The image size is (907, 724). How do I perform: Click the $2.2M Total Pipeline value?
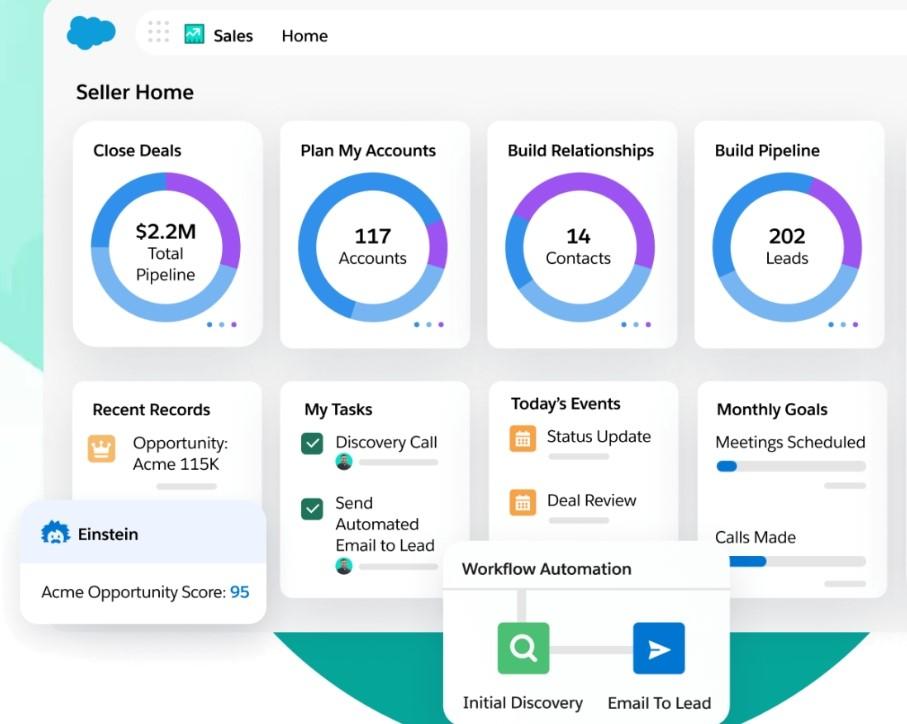[x=165, y=252]
